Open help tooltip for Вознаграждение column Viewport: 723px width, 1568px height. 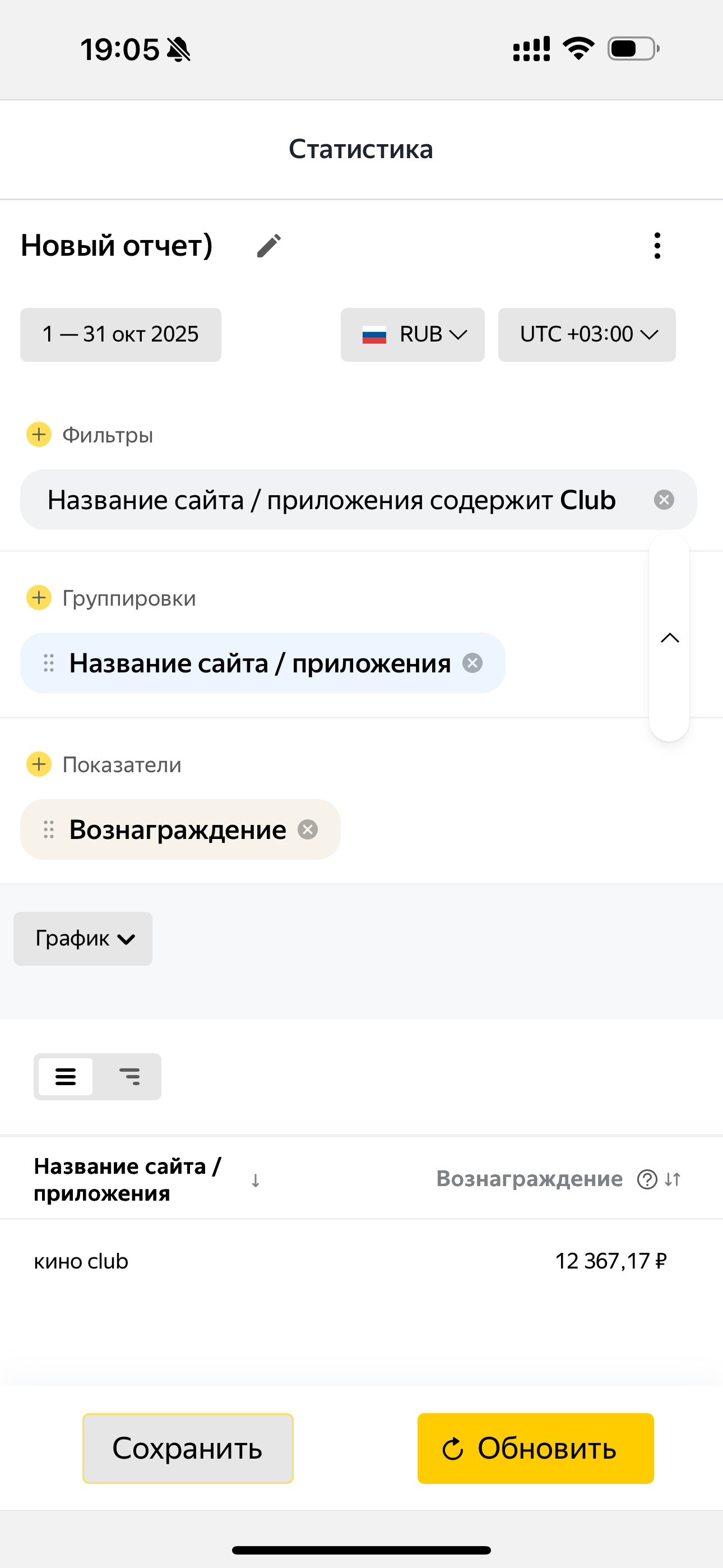[646, 1179]
